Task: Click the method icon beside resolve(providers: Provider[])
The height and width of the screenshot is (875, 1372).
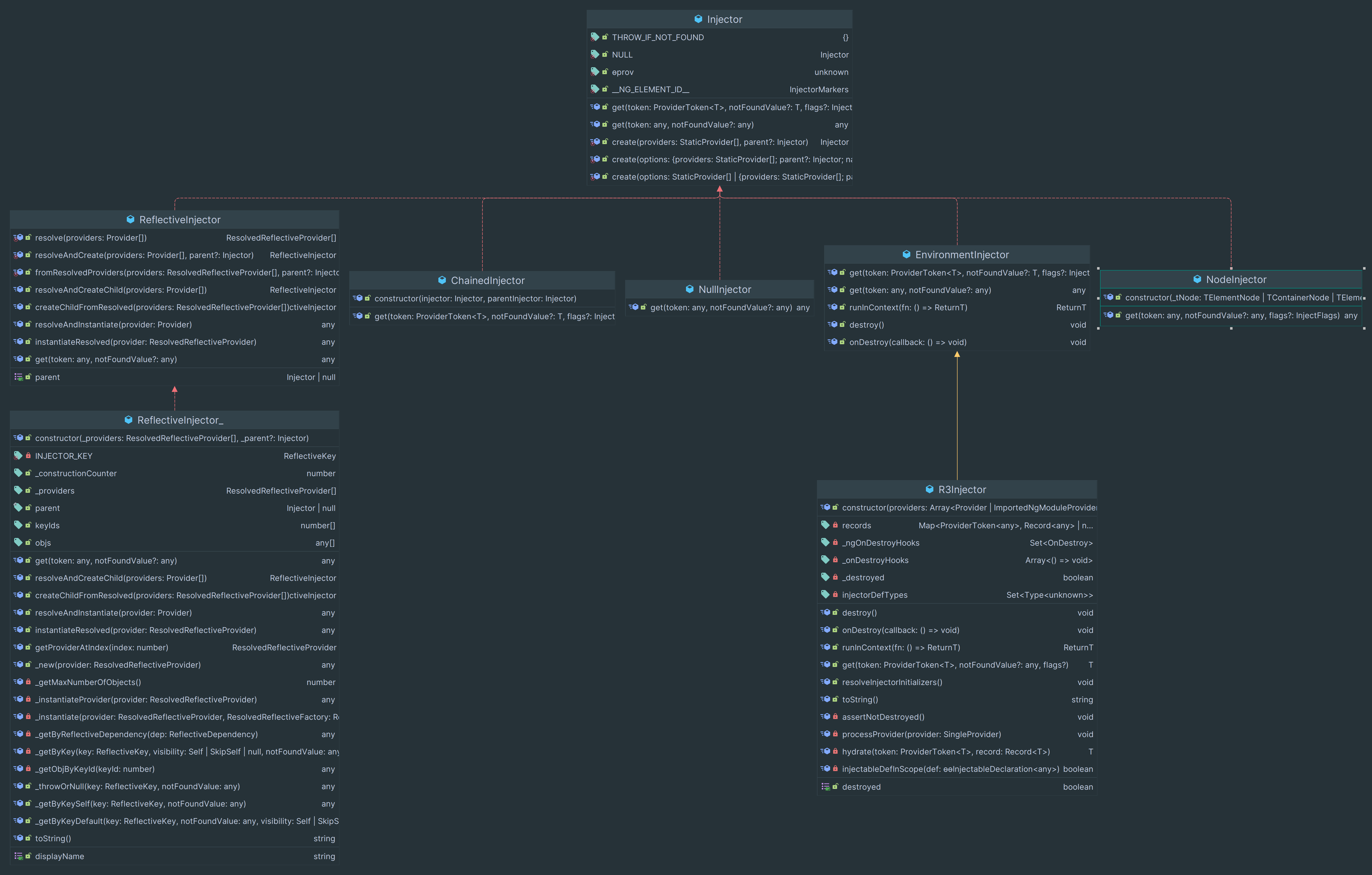Action: point(18,238)
